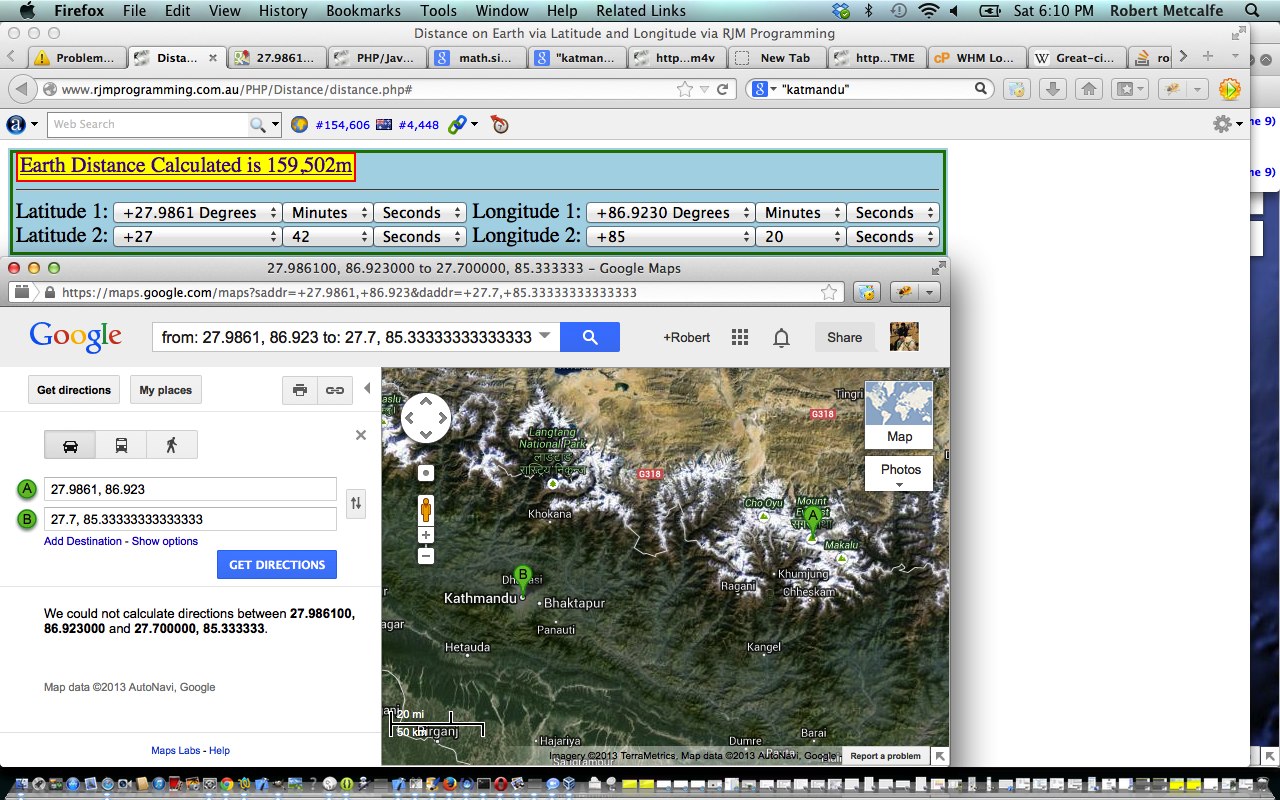Click Show options link
1280x800 pixels.
[x=165, y=541]
